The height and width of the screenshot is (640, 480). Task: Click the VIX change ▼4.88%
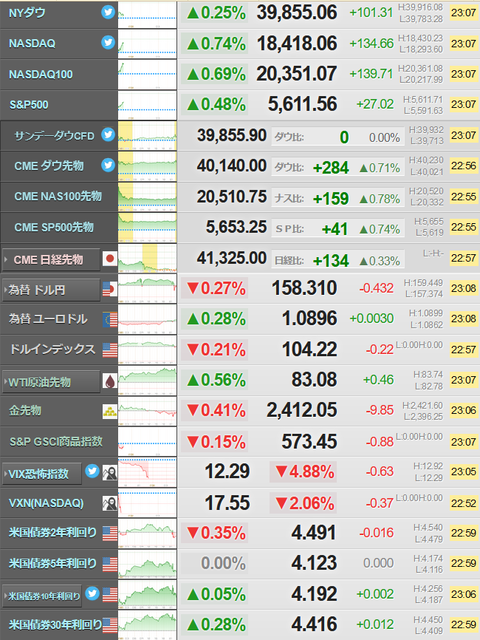(305, 472)
